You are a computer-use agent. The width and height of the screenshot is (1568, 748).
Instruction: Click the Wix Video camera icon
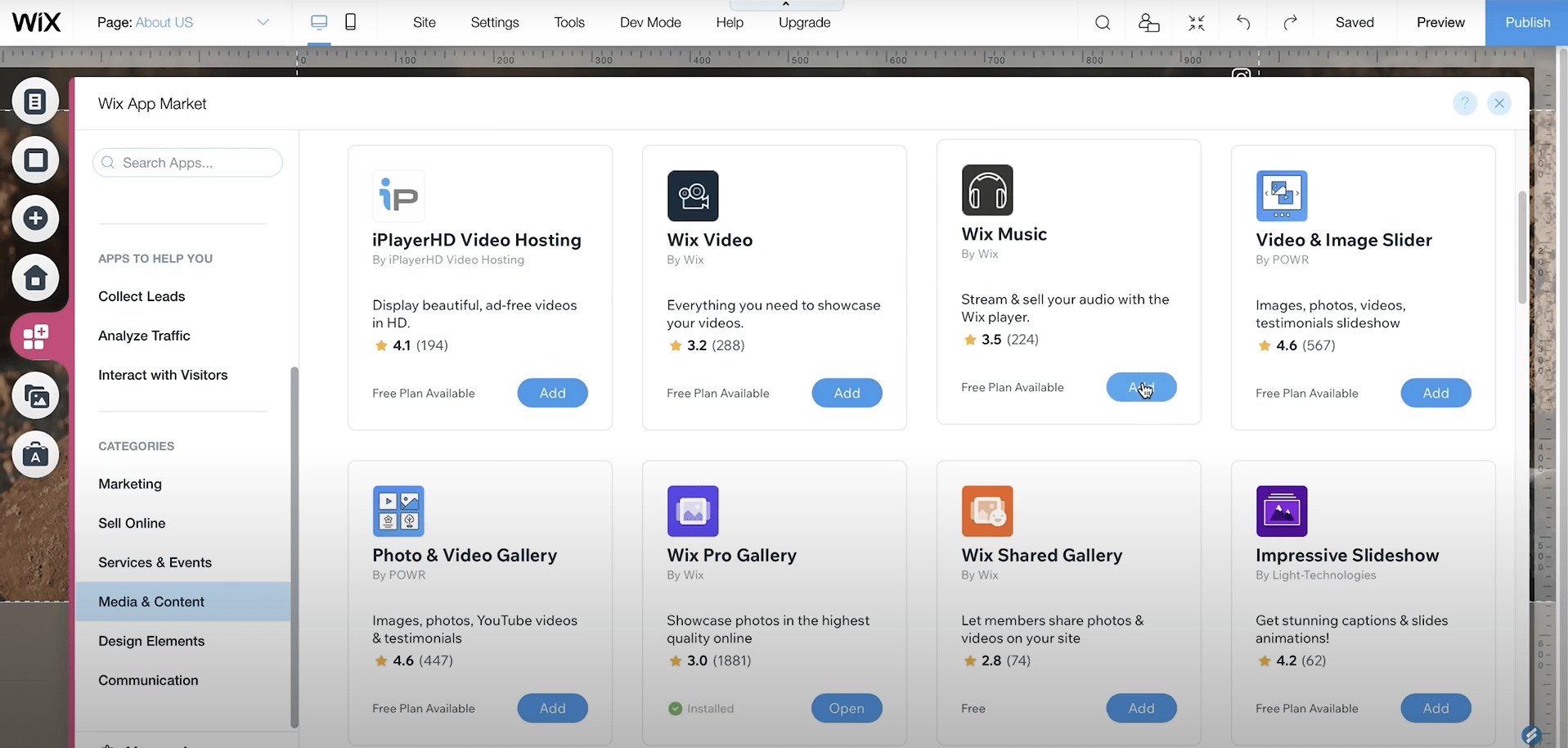(693, 196)
